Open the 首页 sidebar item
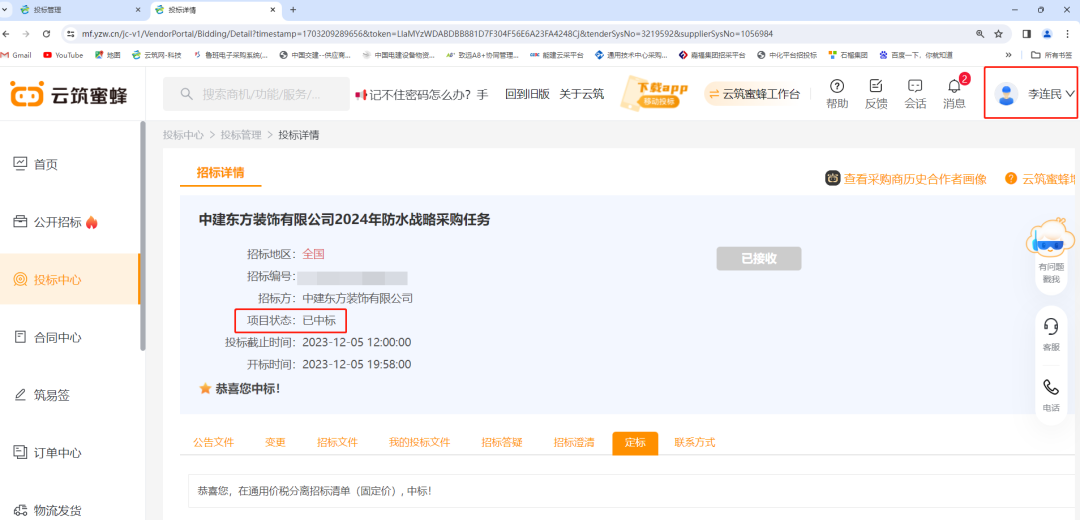The image size is (1080, 520). point(36,164)
